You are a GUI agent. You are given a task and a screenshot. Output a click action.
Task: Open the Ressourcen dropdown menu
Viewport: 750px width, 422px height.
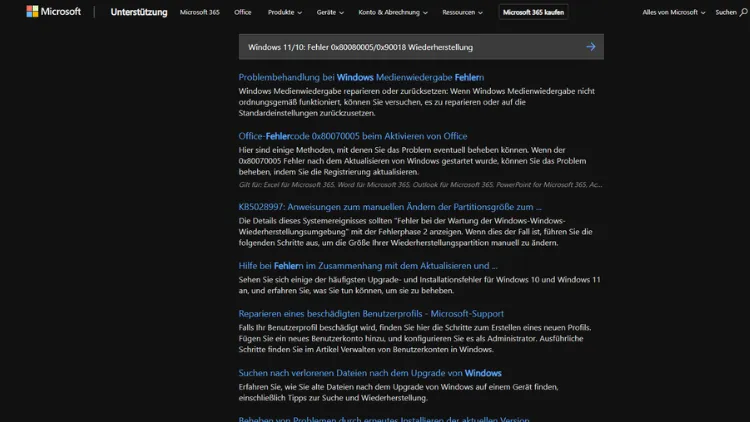coord(462,12)
